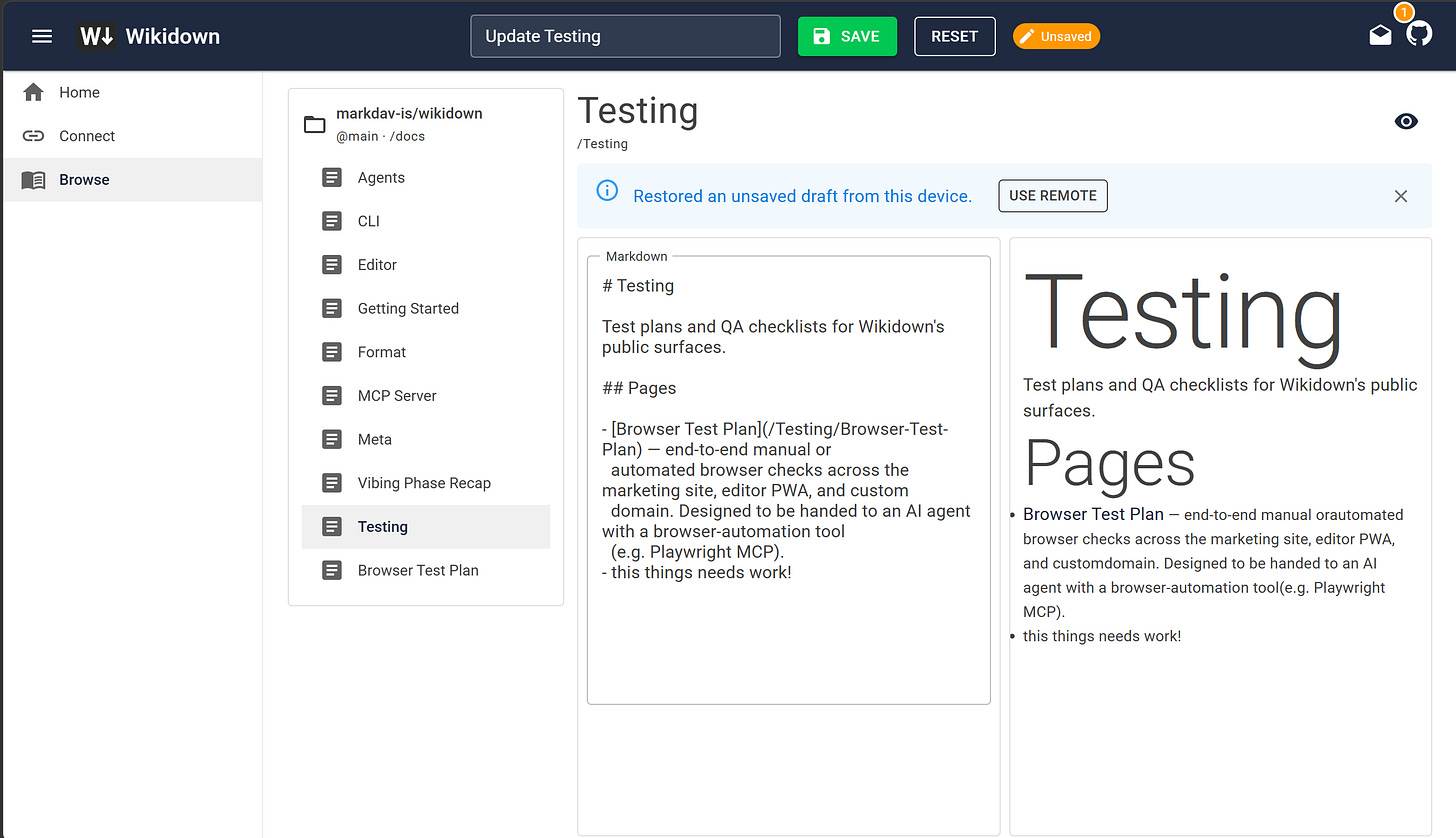Click the @main · /docs branch text
Viewport: 1456px width, 838px height.
(x=380, y=136)
